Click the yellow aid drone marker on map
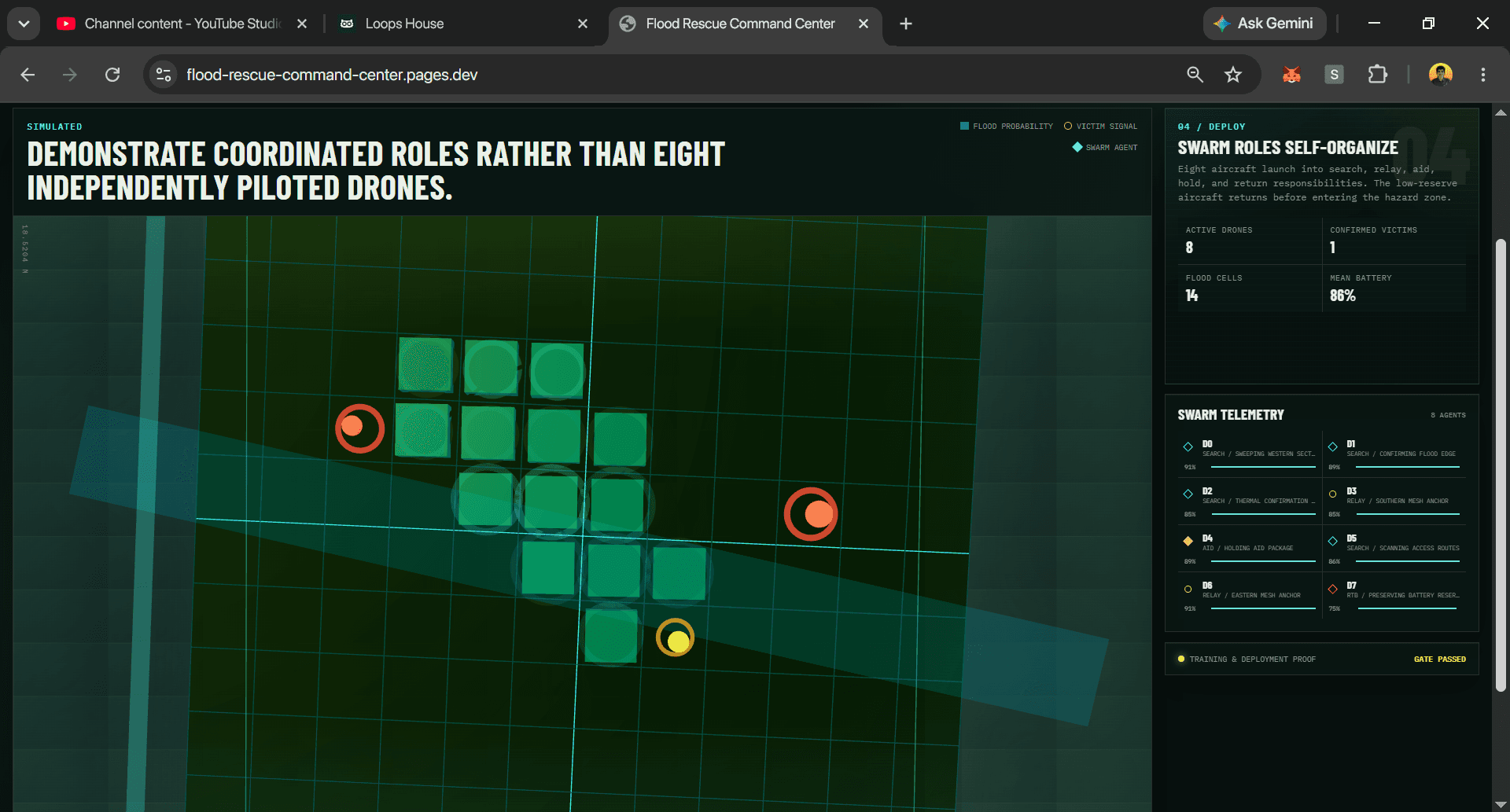1510x812 pixels. (676, 638)
